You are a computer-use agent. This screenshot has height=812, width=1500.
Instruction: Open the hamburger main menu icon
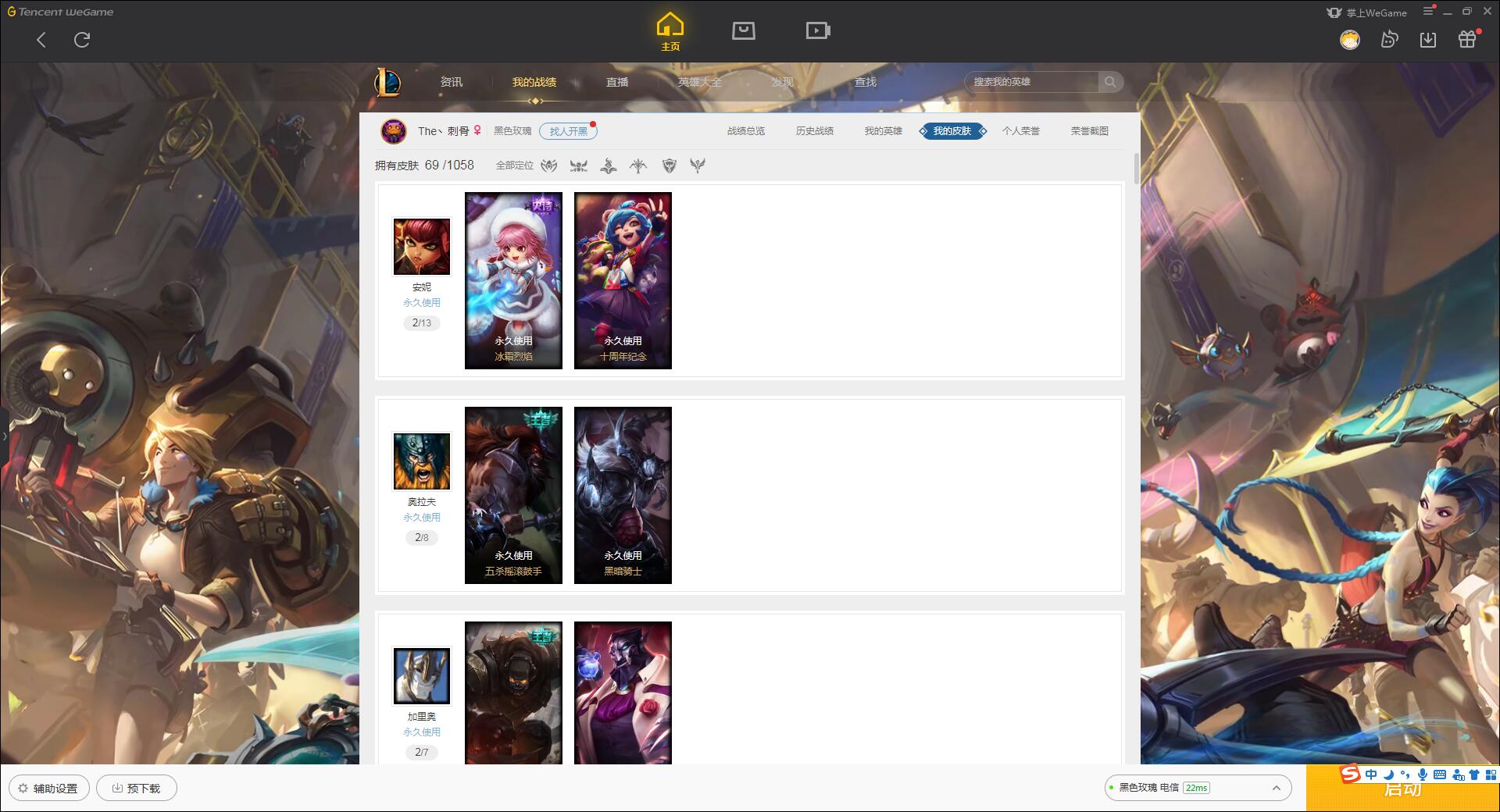[x=1428, y=12]
